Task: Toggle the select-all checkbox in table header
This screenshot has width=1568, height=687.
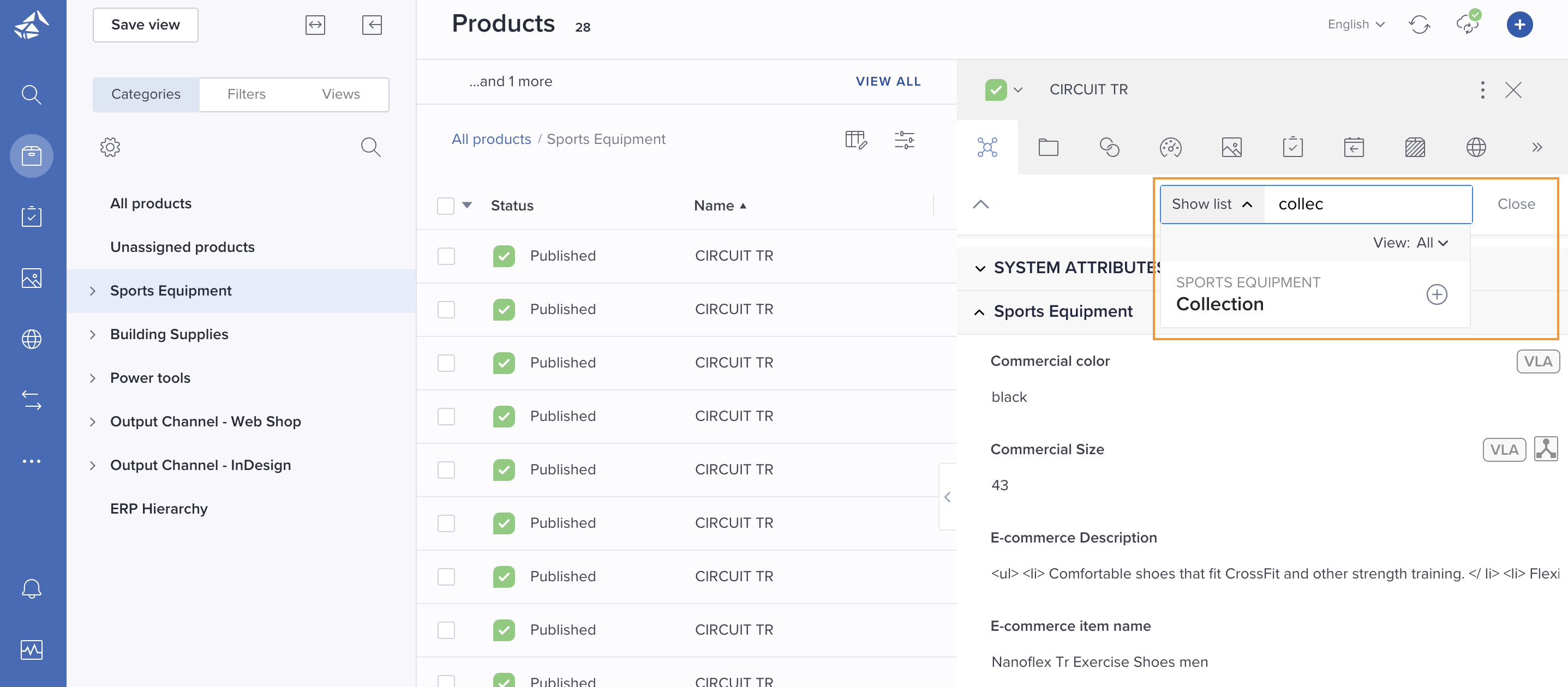Action: click(446, 206)
